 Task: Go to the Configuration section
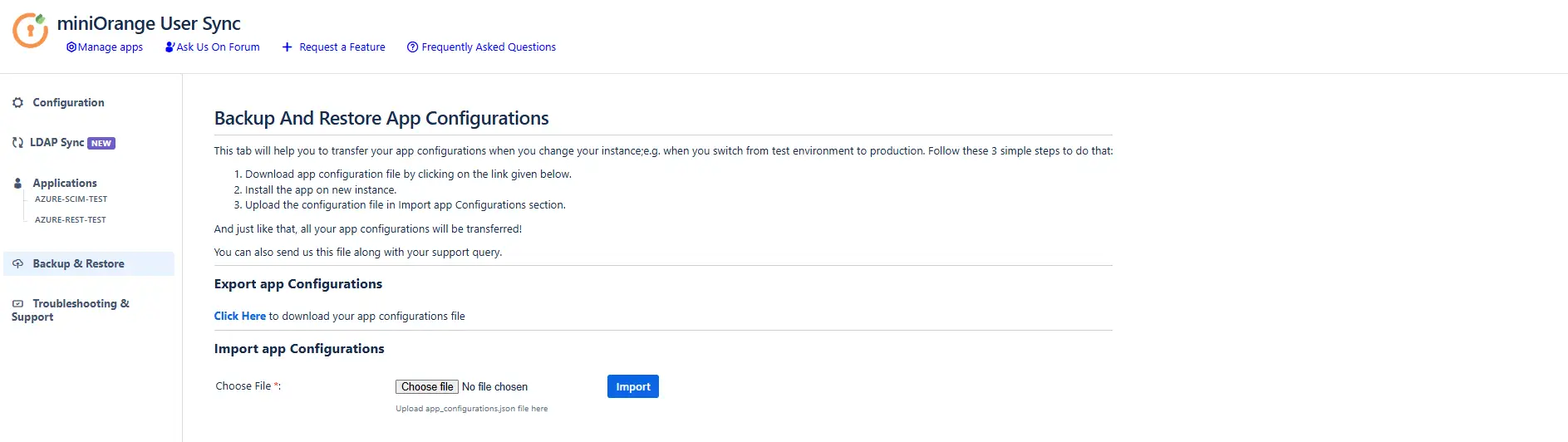click(68, 103)
